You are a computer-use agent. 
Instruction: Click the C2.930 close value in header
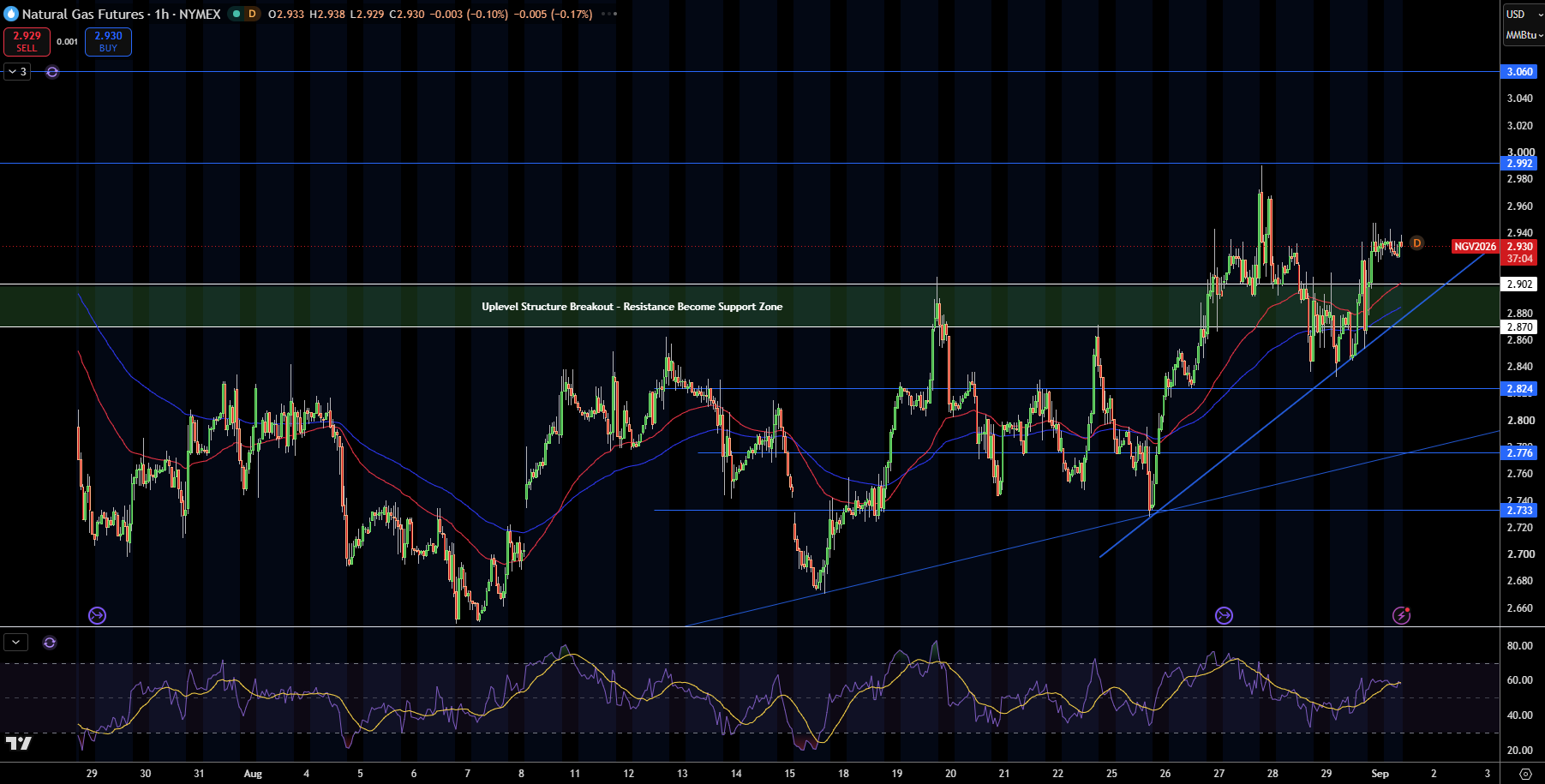tap(407, 14)
